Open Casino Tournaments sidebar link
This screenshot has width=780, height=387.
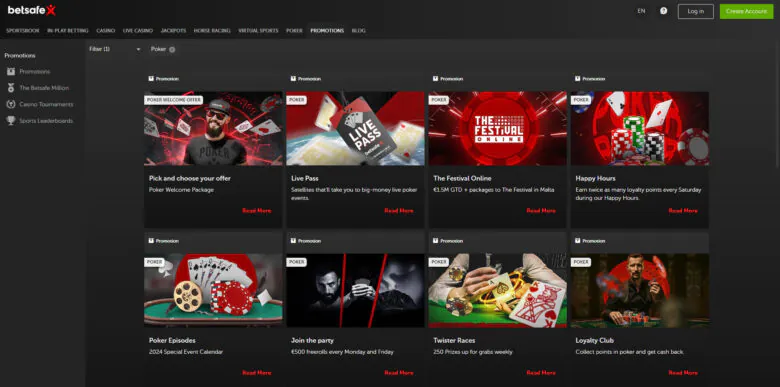pos(46,104)
